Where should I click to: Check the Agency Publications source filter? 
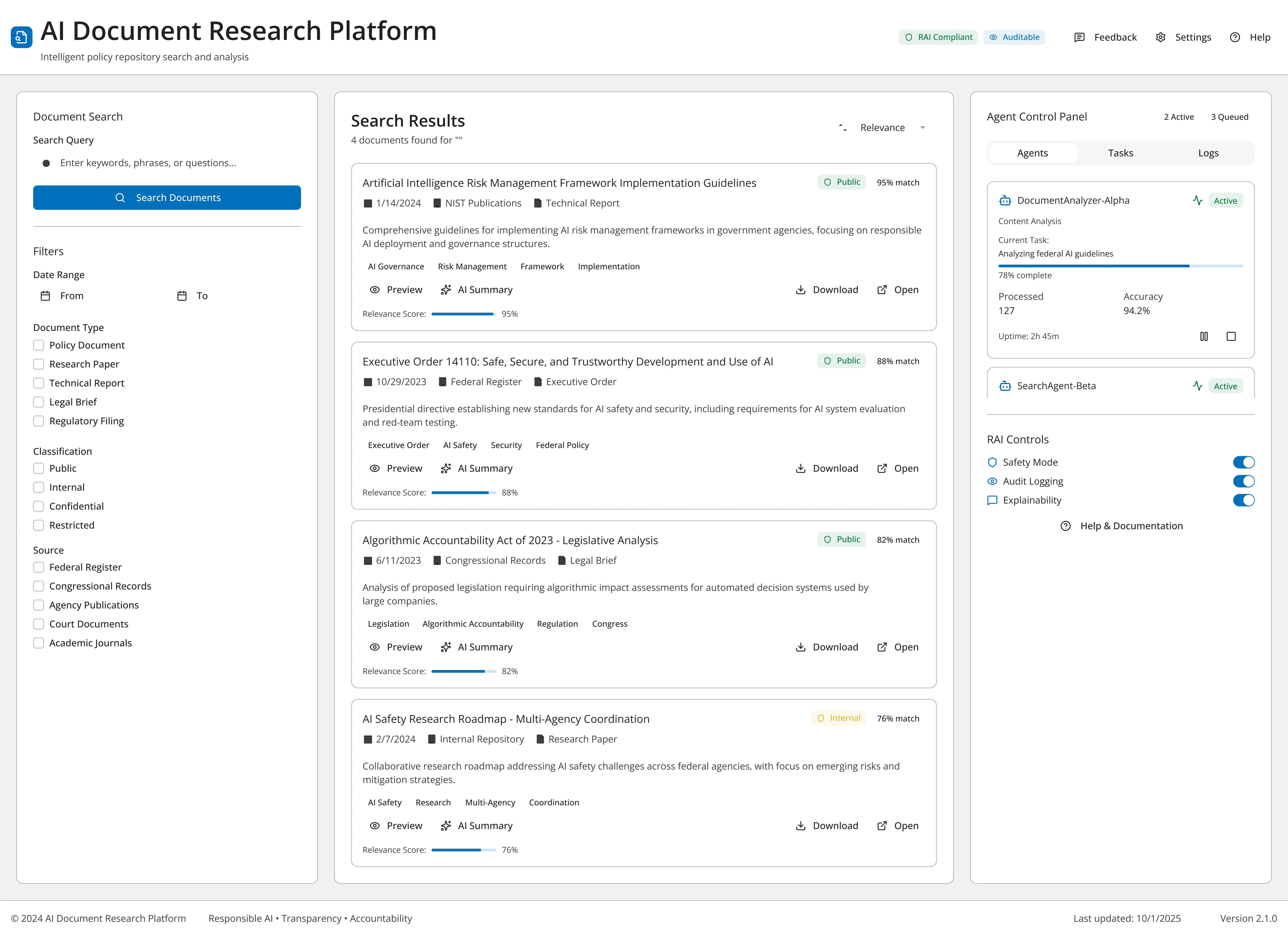pyautogui.click(x=39, y=605)
